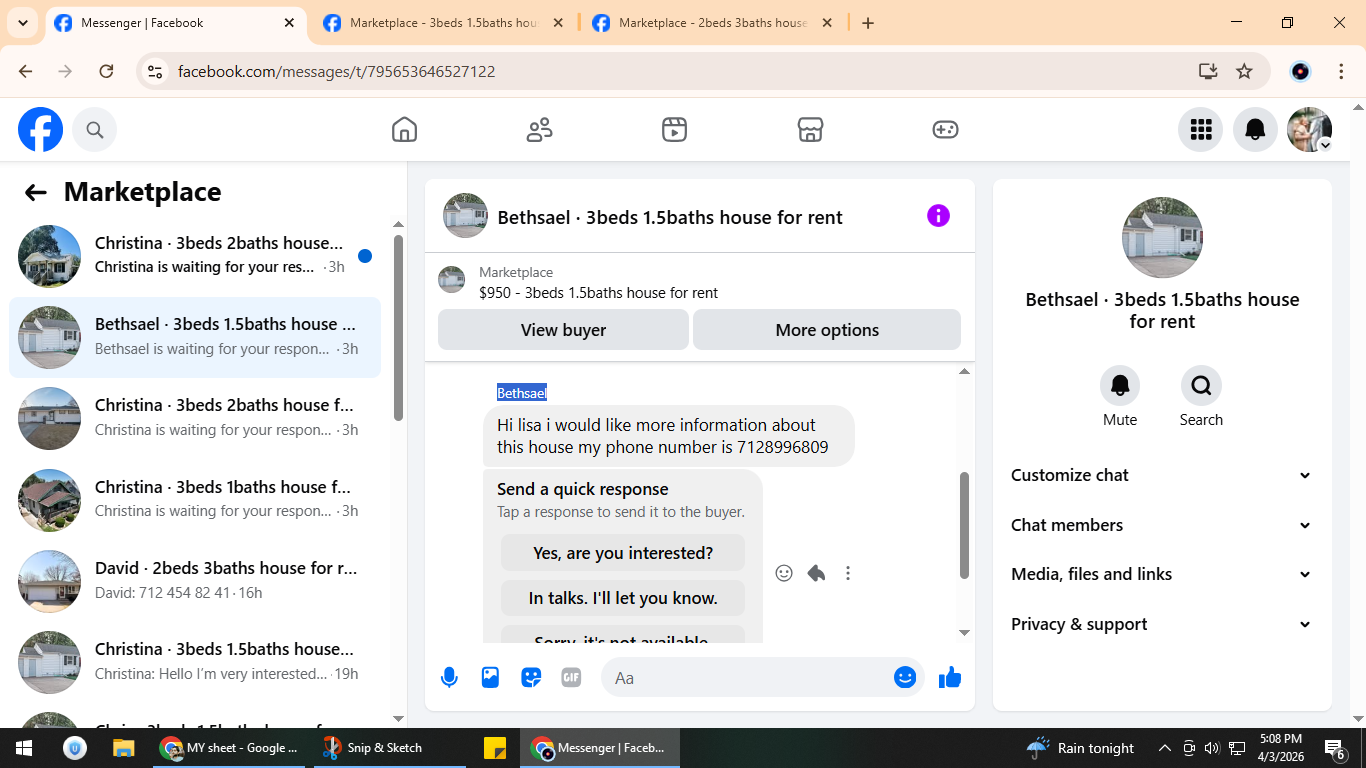
Task: Choose a sticker with the sticker icon
Action: tap(531, 678)
